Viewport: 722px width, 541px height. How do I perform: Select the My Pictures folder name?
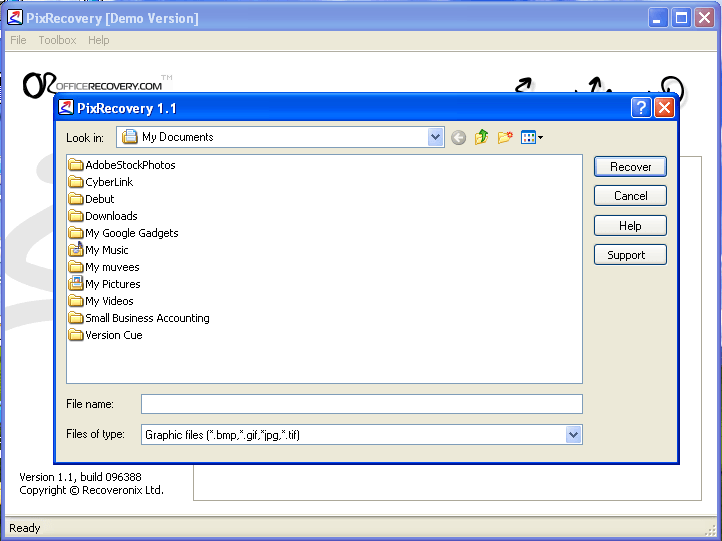pos(113,284)
